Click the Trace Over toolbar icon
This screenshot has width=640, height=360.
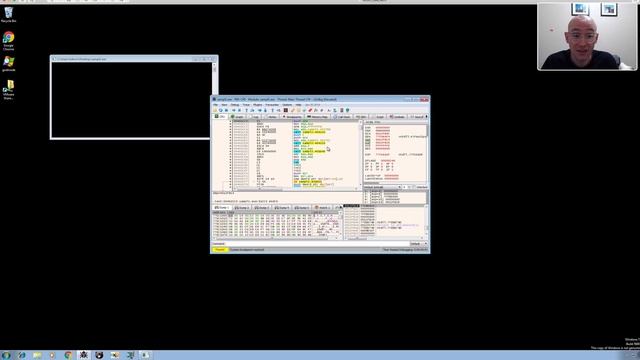265,110
